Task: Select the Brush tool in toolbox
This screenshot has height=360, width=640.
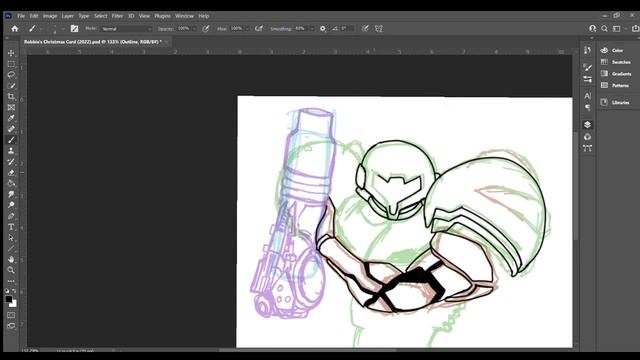Action: click(x=11, y=140)
